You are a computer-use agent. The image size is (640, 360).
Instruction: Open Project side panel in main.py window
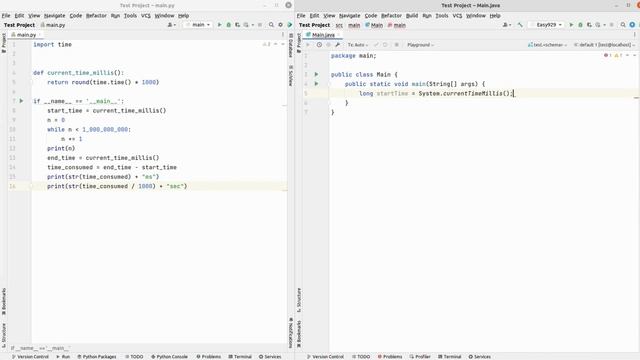[x=4, y=43]
